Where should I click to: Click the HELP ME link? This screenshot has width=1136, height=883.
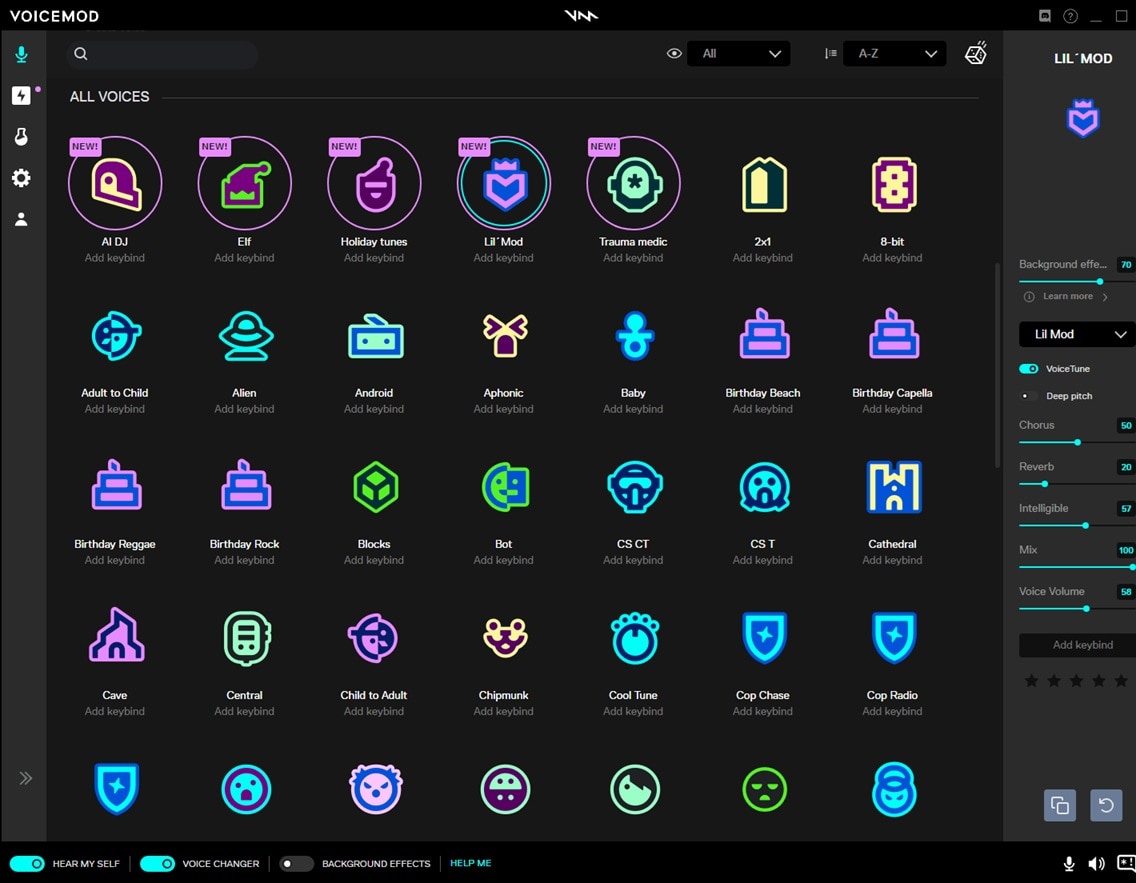(471, 863)
